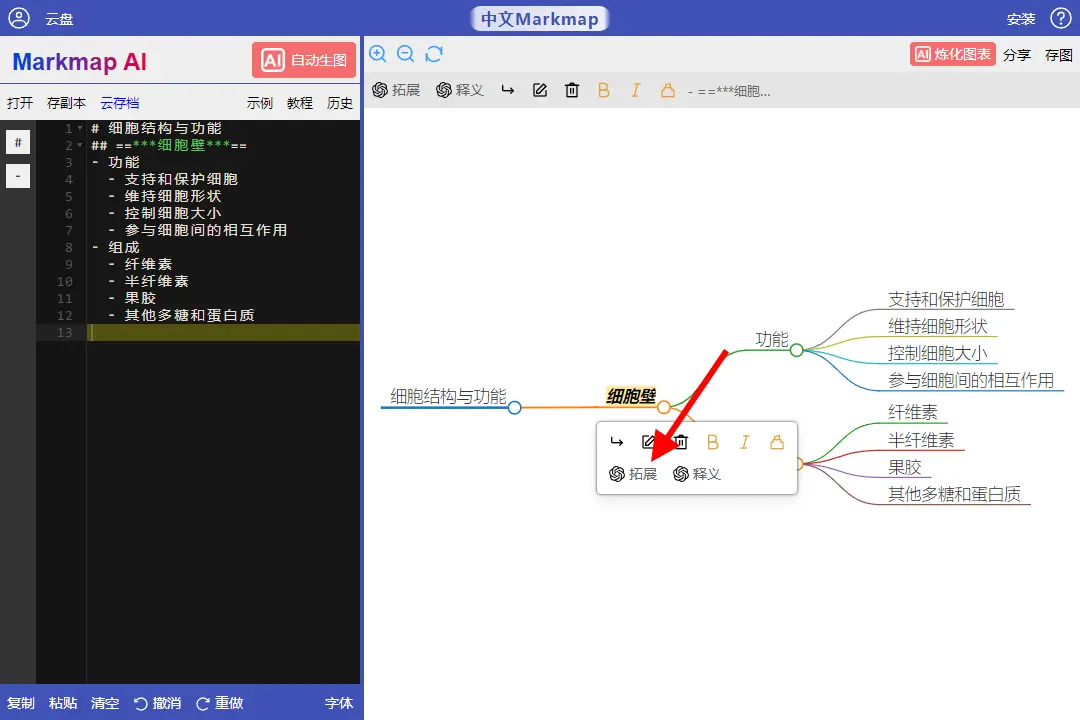Click 释义 in the top toolbar
The image size is (1080, 720).
point(460,90)
